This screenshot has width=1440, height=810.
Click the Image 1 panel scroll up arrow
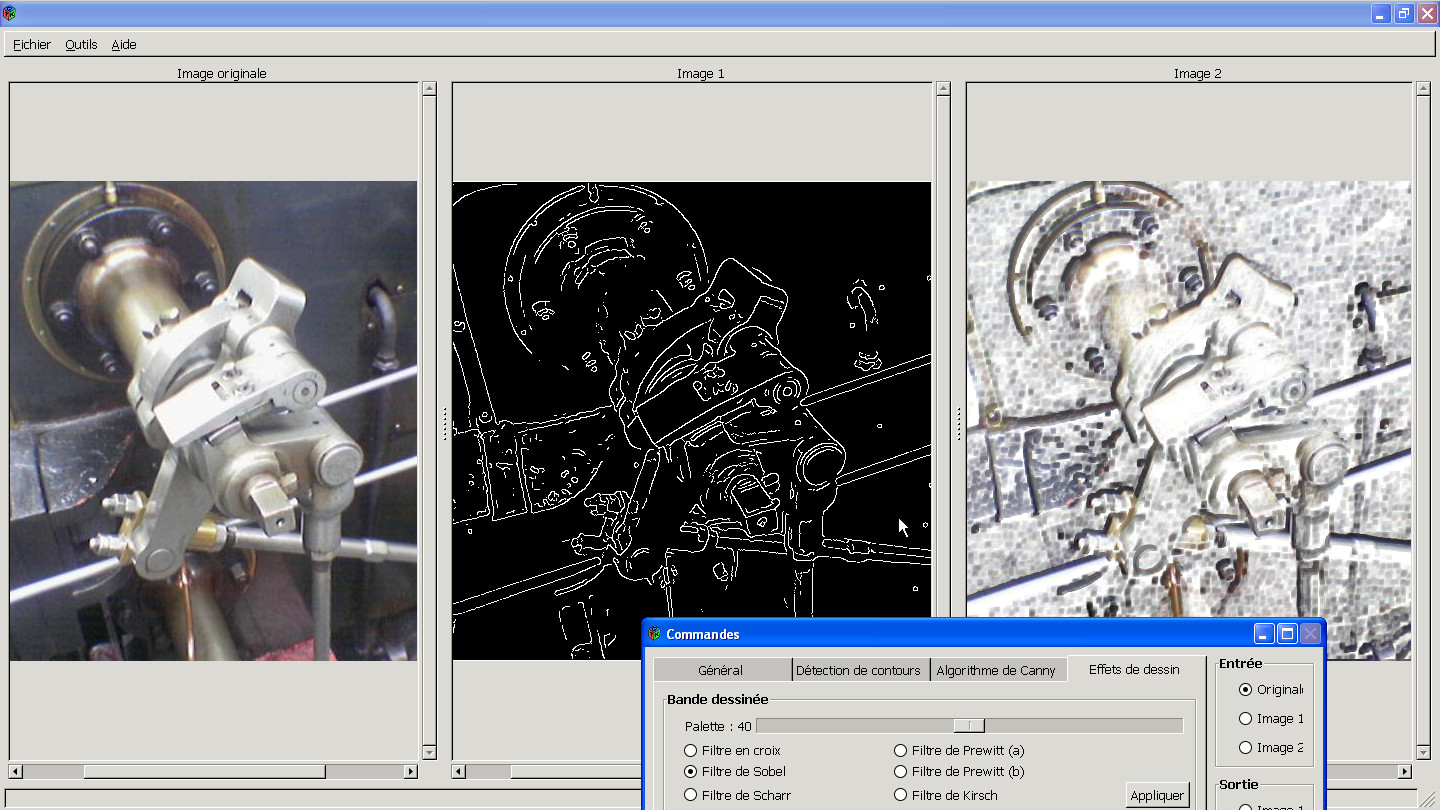click(942, 88)
